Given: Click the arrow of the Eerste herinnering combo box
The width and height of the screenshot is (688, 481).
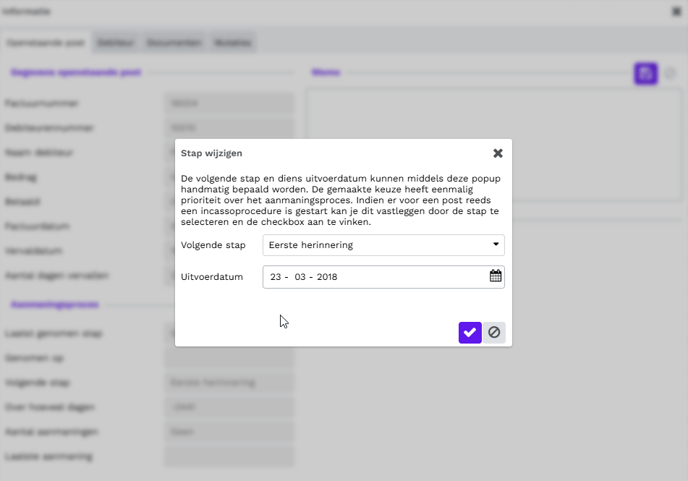Looking at the screenshot, I should [x=495, y=245].
